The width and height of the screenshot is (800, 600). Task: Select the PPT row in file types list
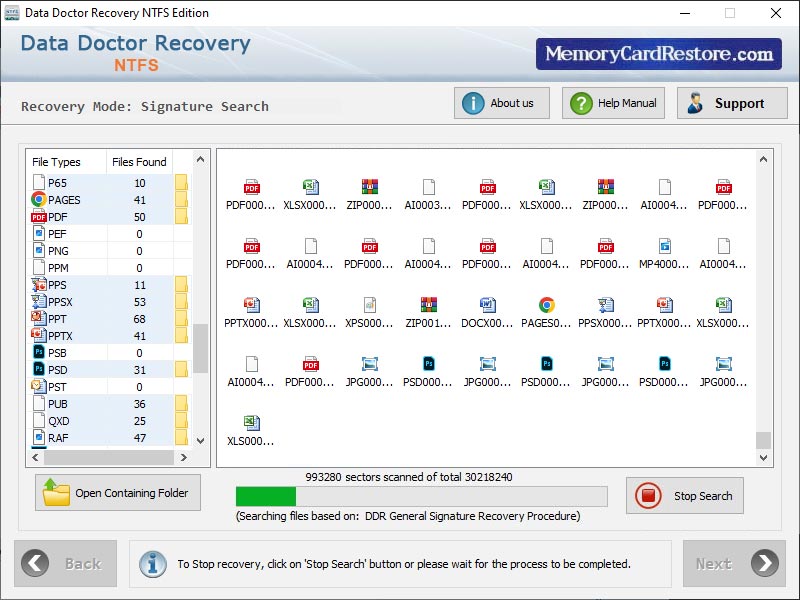(60, 318)
